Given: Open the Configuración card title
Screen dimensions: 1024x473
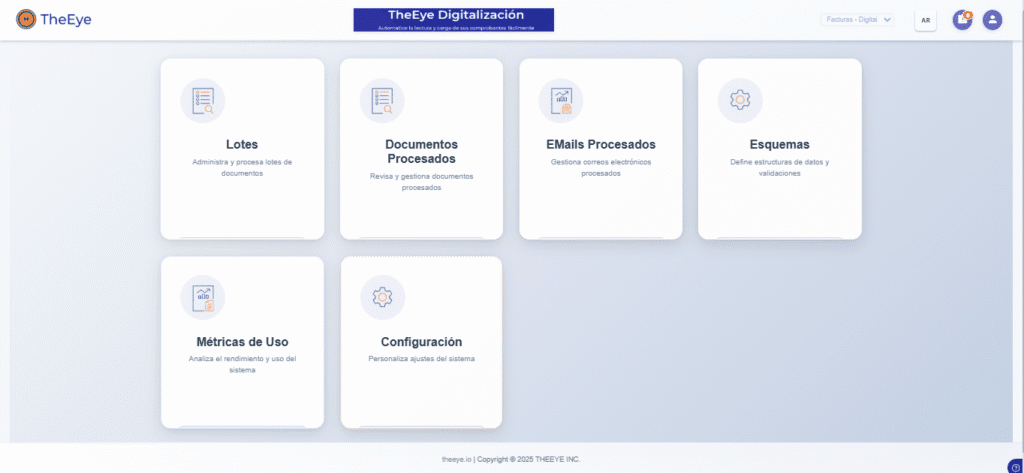Looking at the screenshot, I should 421,342.
